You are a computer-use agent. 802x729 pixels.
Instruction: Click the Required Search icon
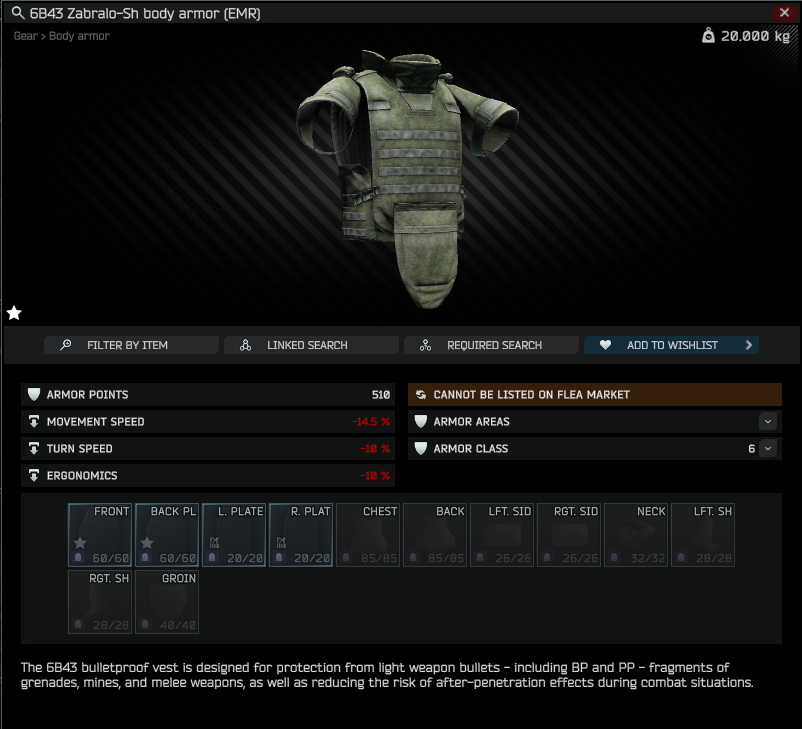(x=426, y=345)
